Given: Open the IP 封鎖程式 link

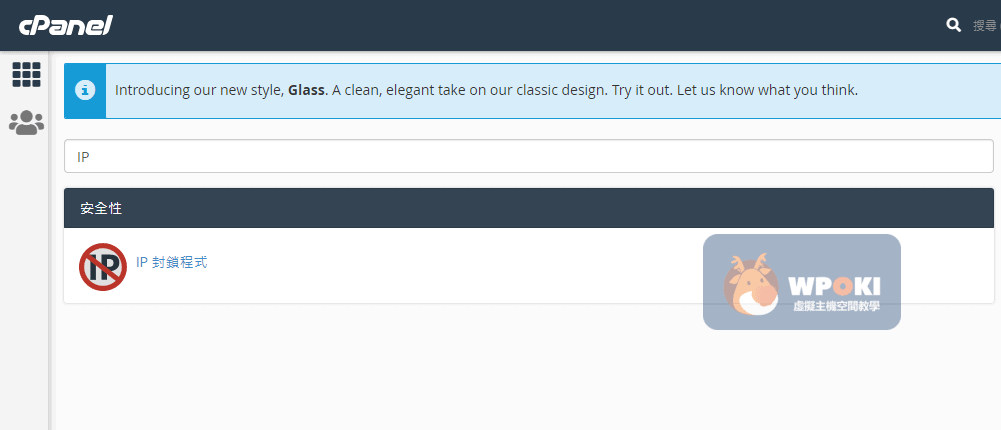Looking at the screenshot, I should [171, 263].
